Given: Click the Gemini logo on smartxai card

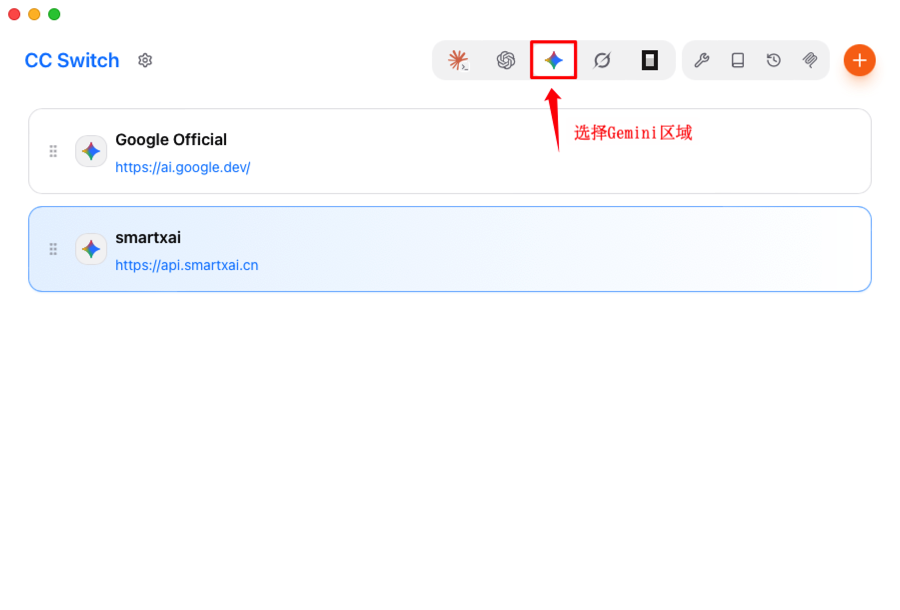Looking at the screenshot, I should click(x=91, y=249).
